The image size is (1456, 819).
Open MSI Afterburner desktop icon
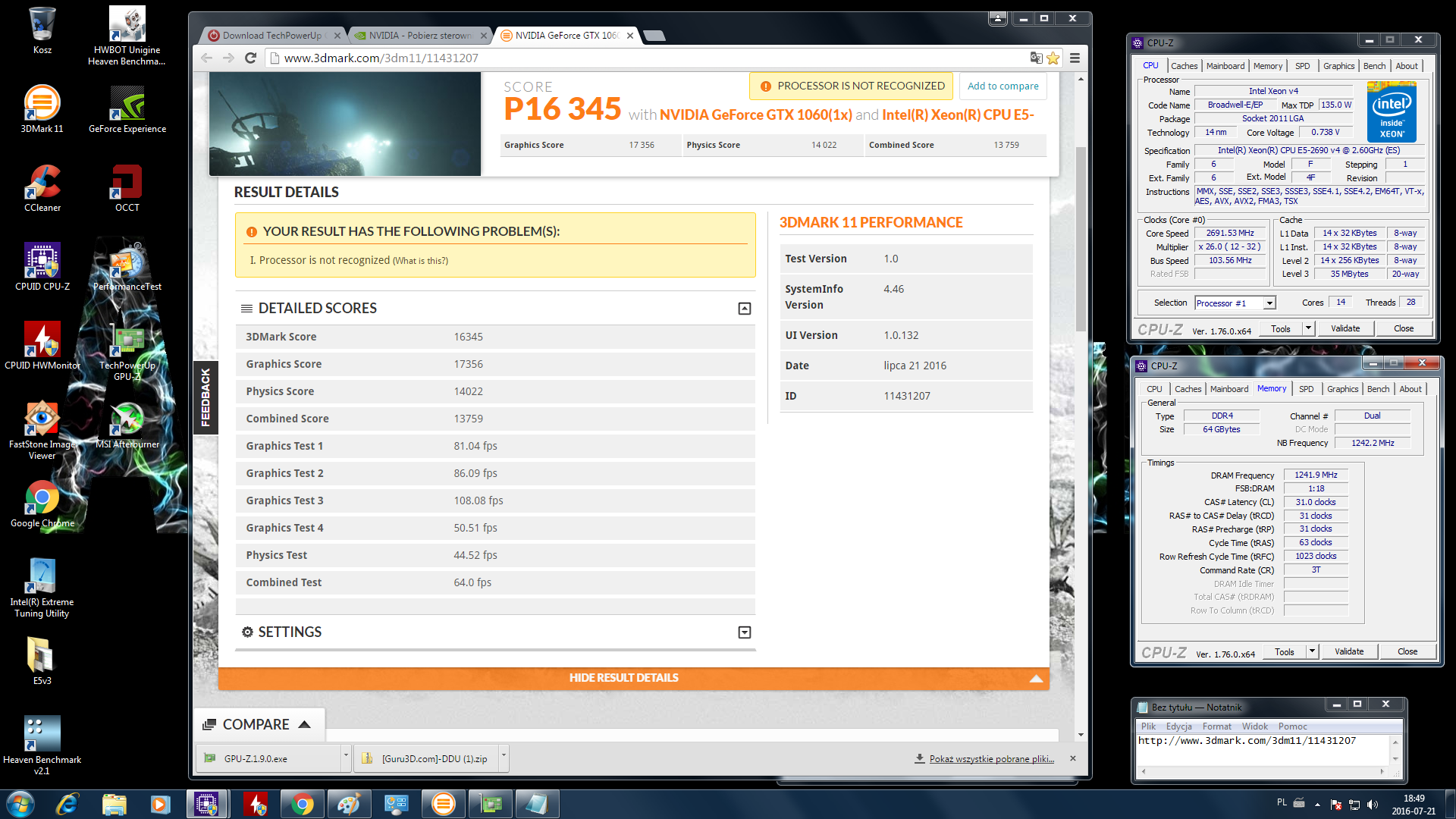127,425
